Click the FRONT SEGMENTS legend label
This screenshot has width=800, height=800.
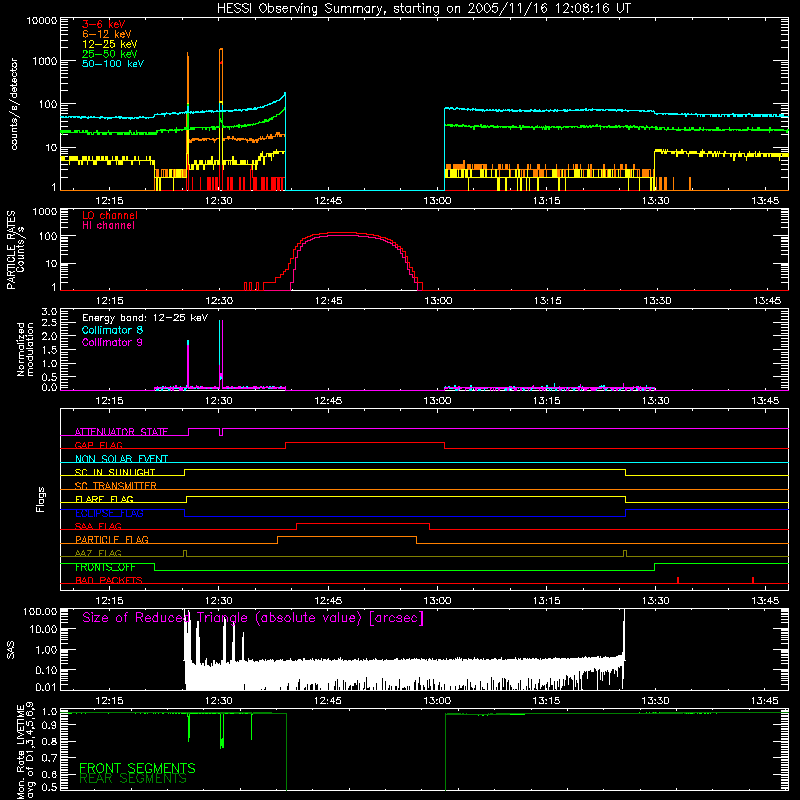click(x=137, y=768)
